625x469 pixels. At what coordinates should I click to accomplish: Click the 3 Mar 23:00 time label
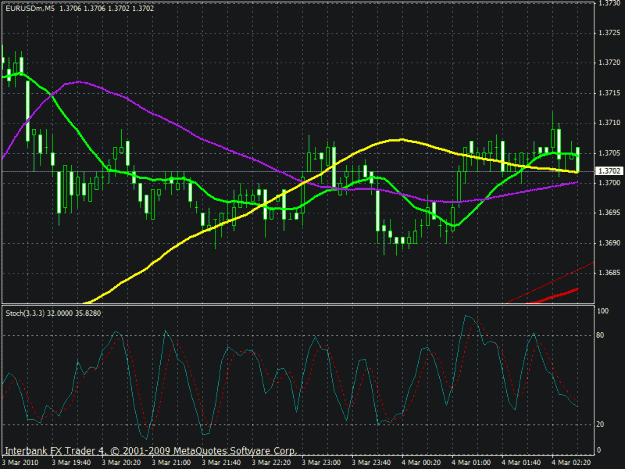click(x=321, y=463)
